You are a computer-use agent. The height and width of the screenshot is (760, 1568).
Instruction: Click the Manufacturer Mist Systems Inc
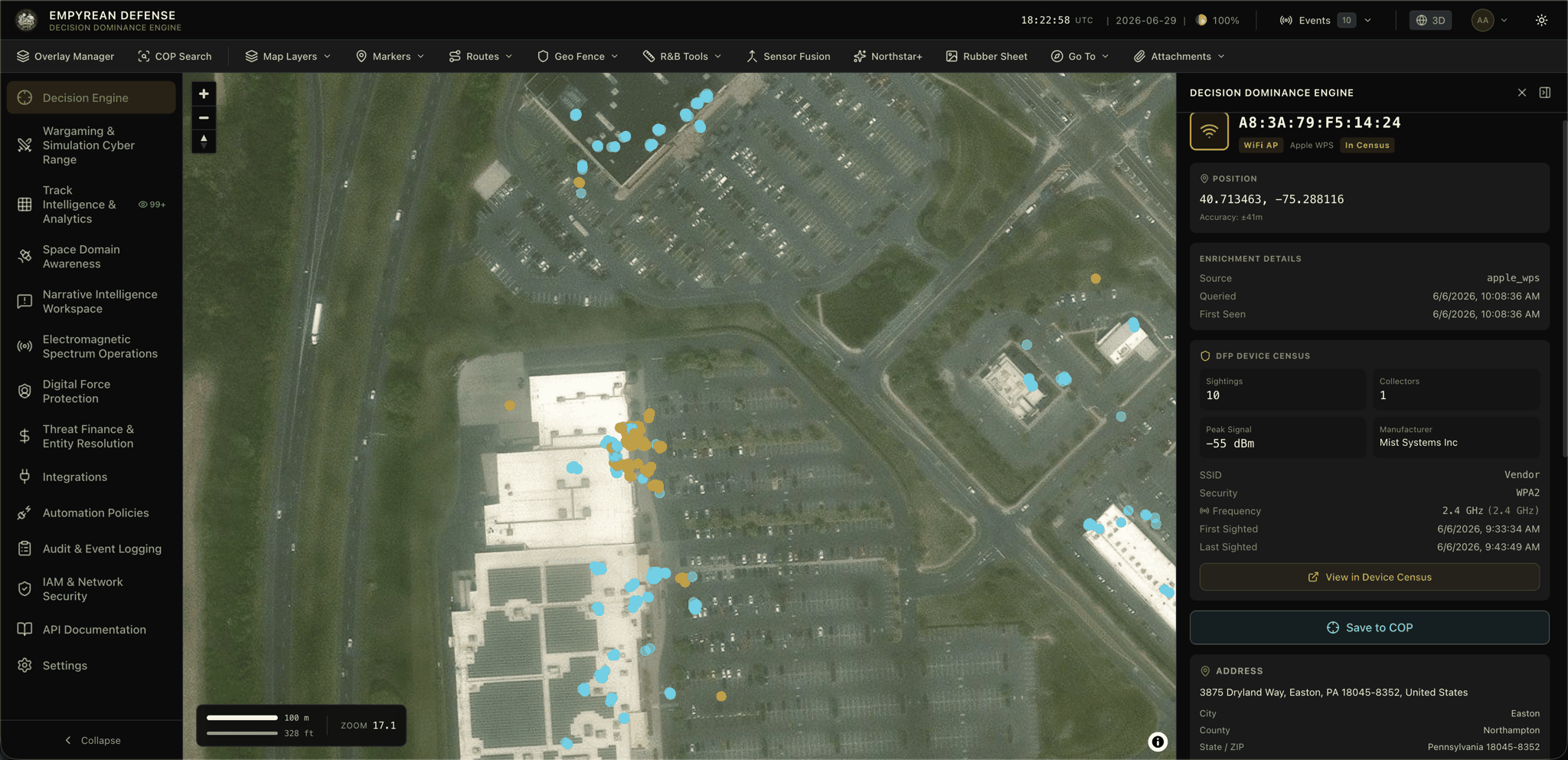[1418, 442]
